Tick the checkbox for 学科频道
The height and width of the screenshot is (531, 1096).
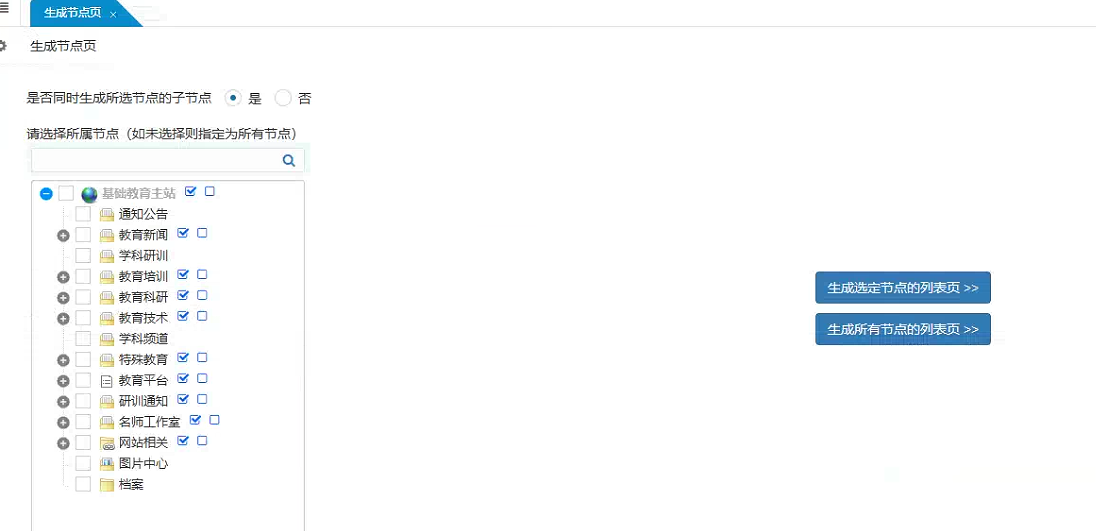83,339
